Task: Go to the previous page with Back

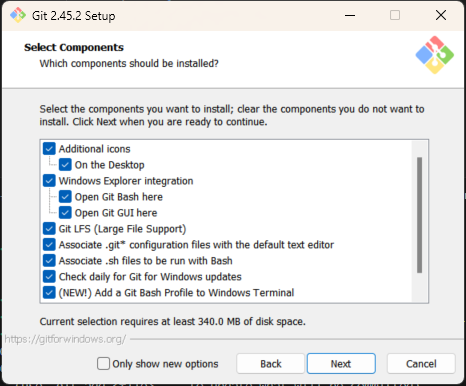Action: point(271,364)
